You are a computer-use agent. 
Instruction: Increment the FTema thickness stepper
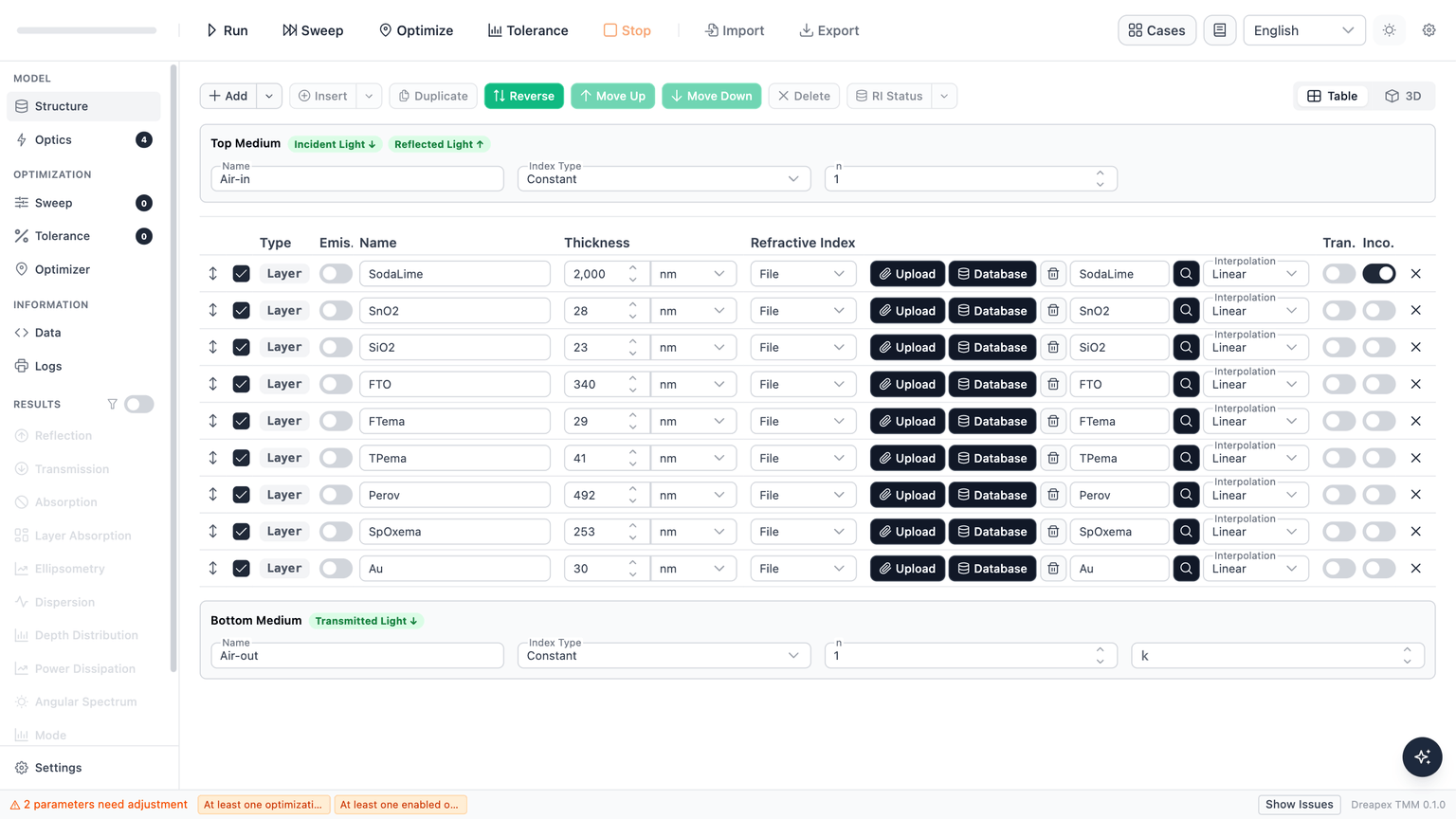(632, 415)
